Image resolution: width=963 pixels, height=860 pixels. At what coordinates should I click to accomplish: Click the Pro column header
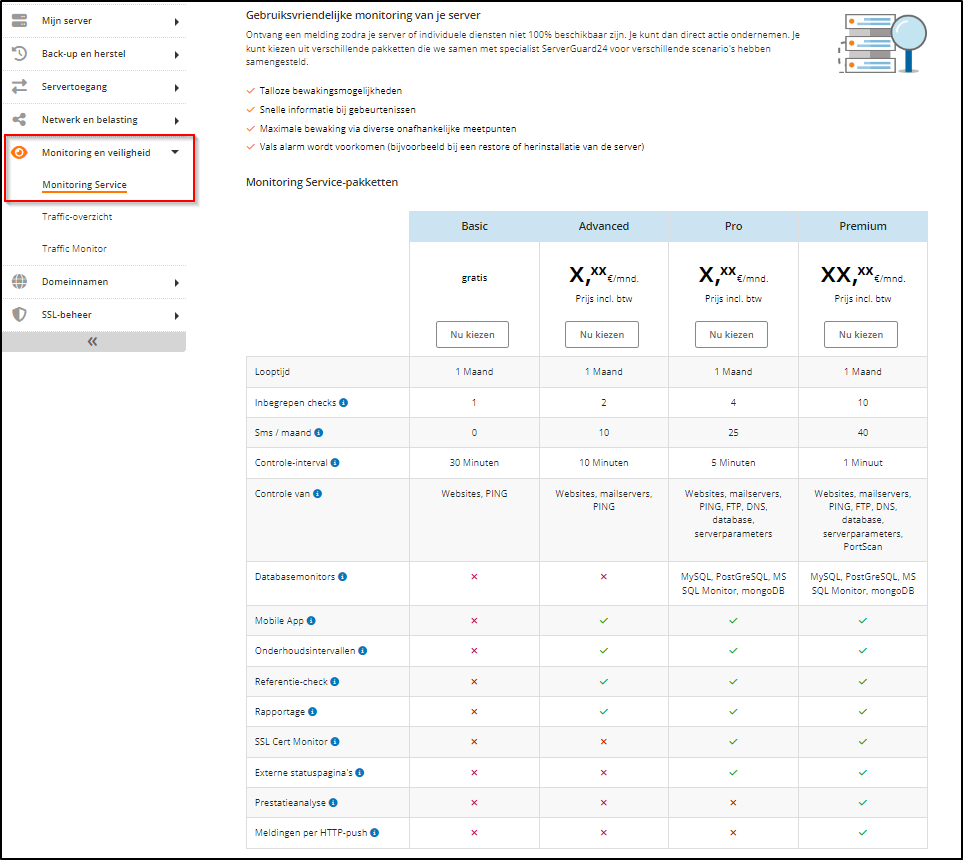click(733, 226)
